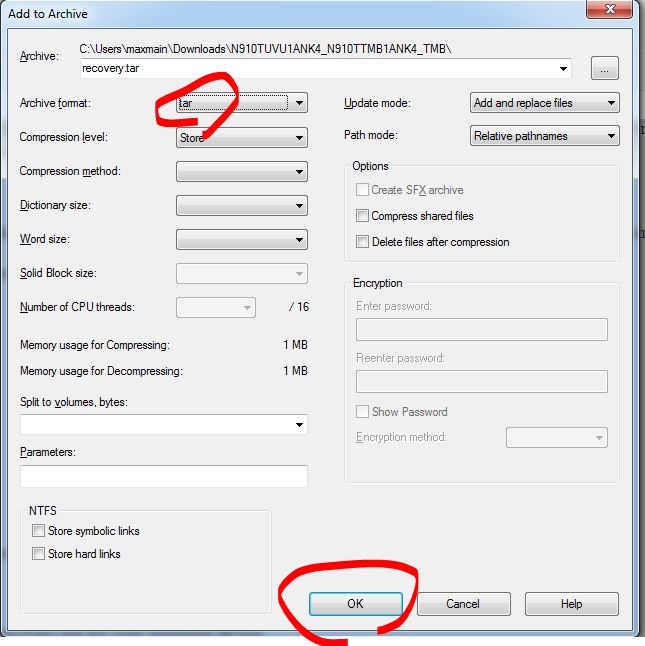
Task: Open the Path mode dropdown
Action: [545, 136]
